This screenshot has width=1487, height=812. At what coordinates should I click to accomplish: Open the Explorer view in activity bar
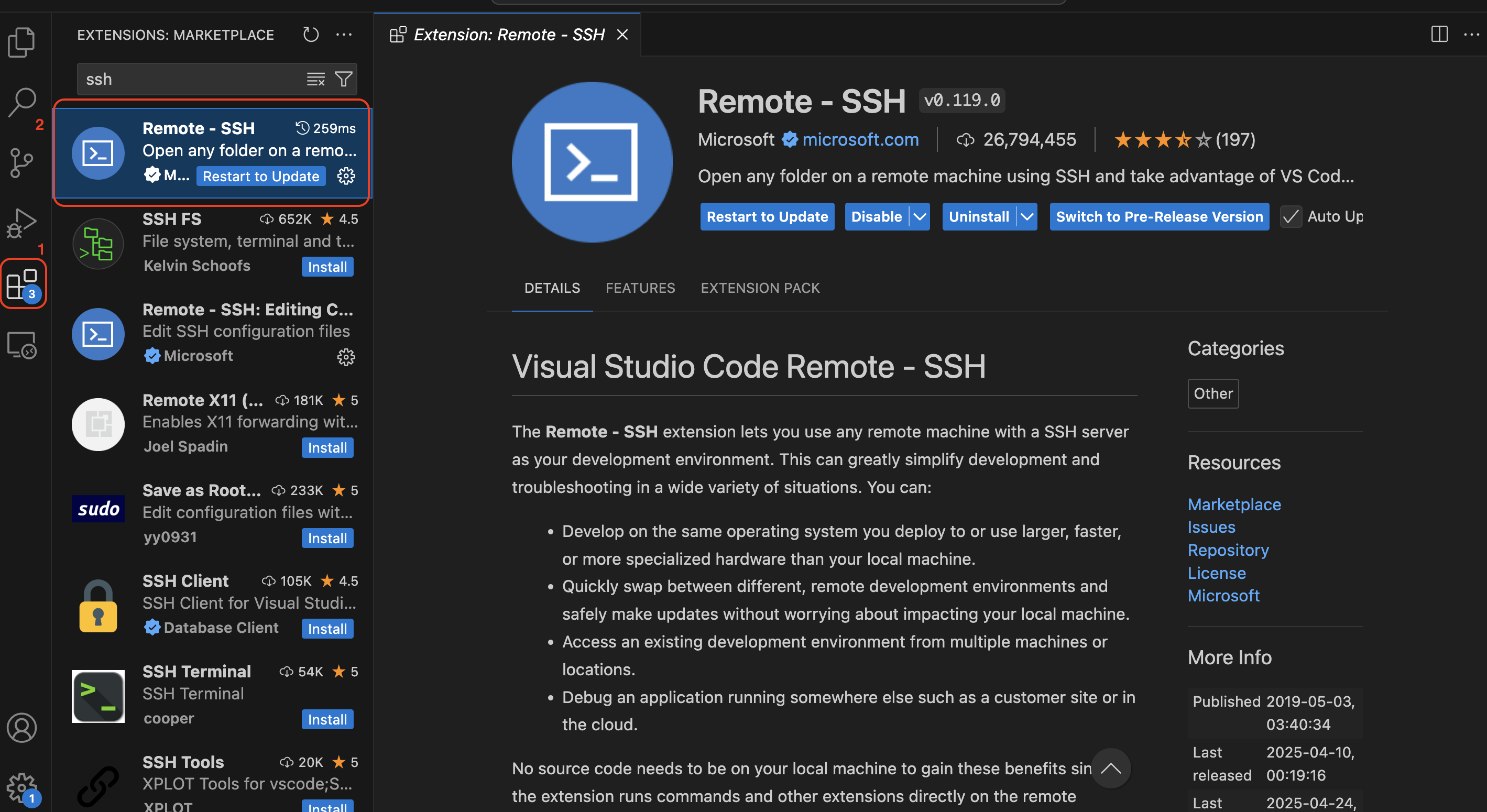point(22,42)
